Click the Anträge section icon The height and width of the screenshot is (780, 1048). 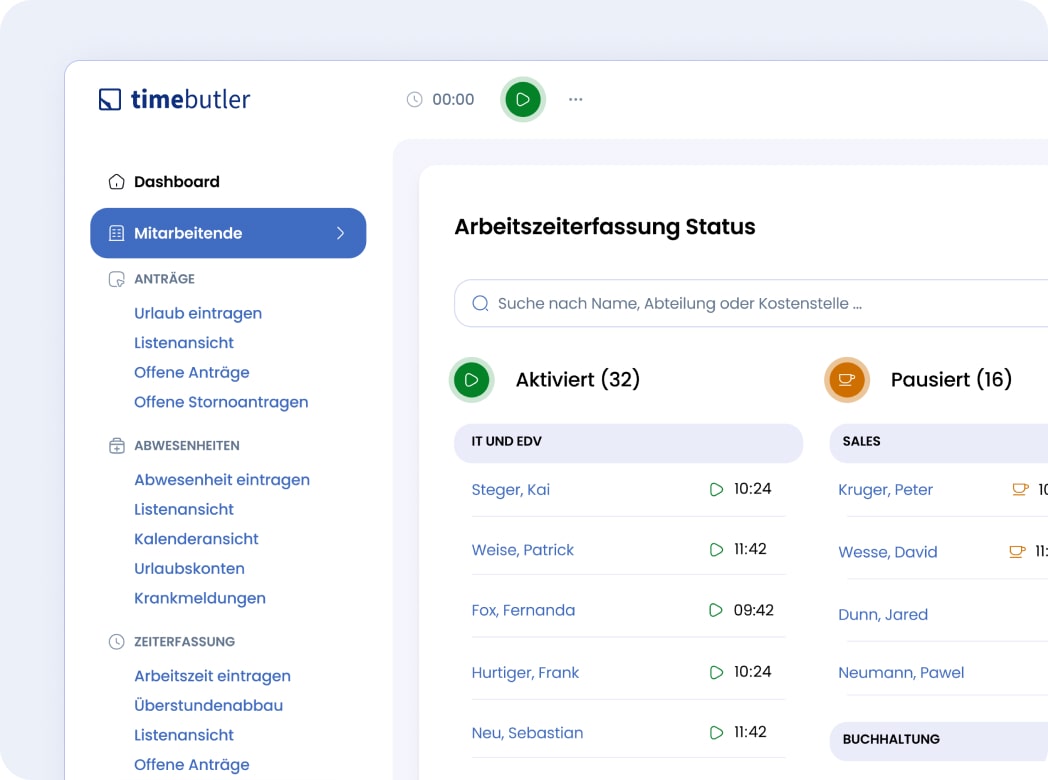click(x=117, y=279)
